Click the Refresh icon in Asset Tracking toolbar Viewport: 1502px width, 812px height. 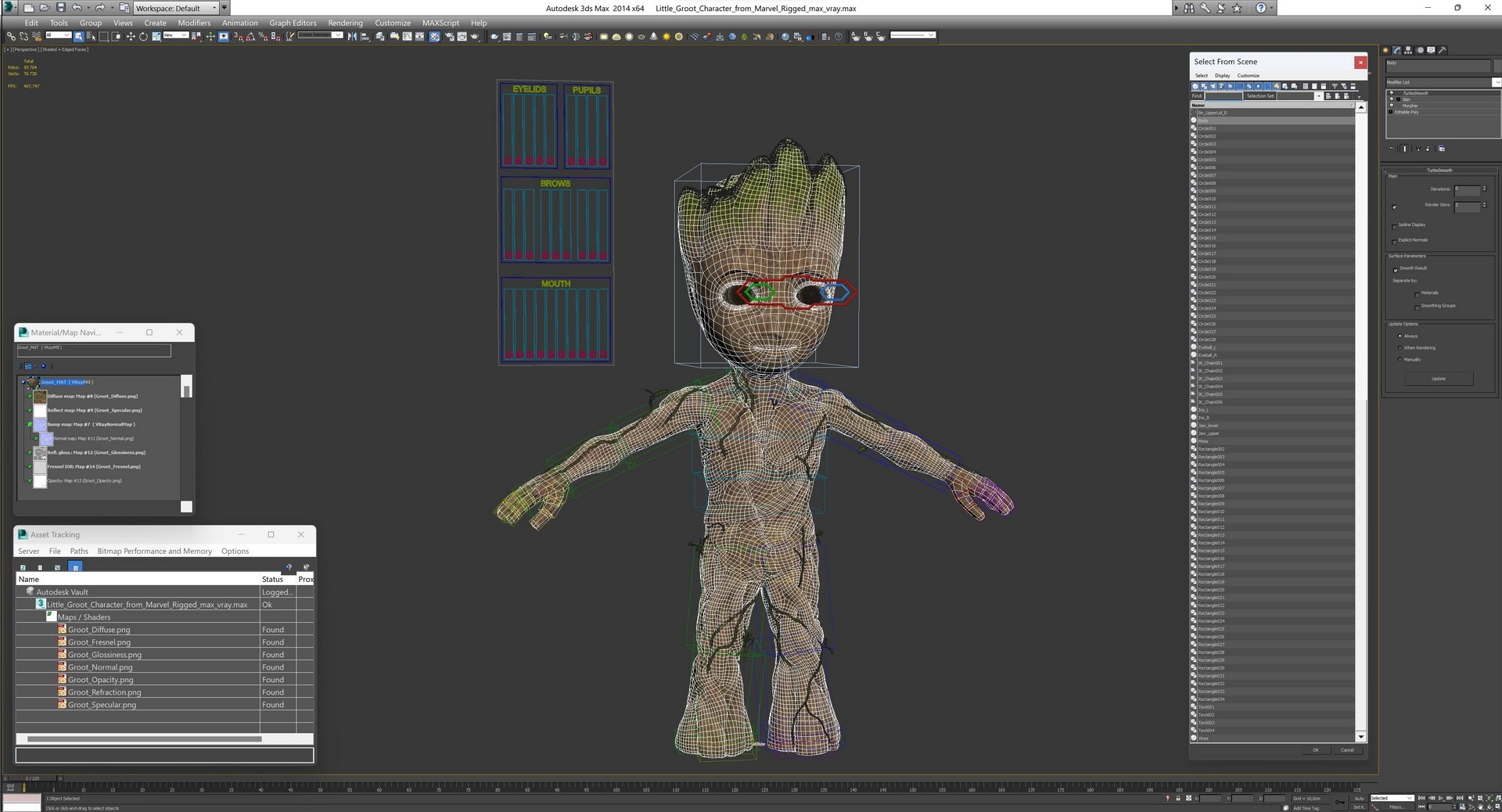[x=23, y=566]
